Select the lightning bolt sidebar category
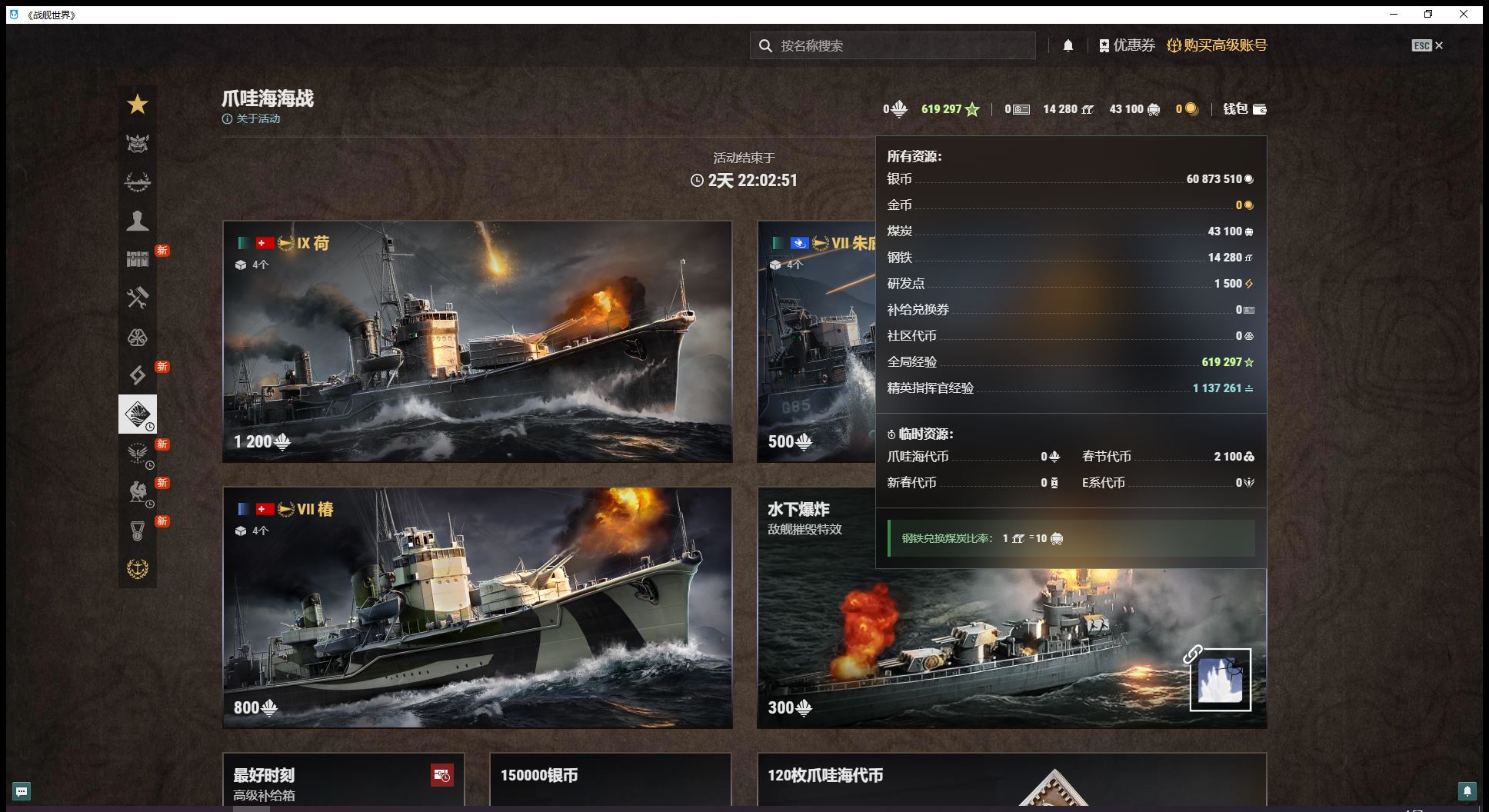The width and height of the screenshot is (1489, 812). (138, 375)
